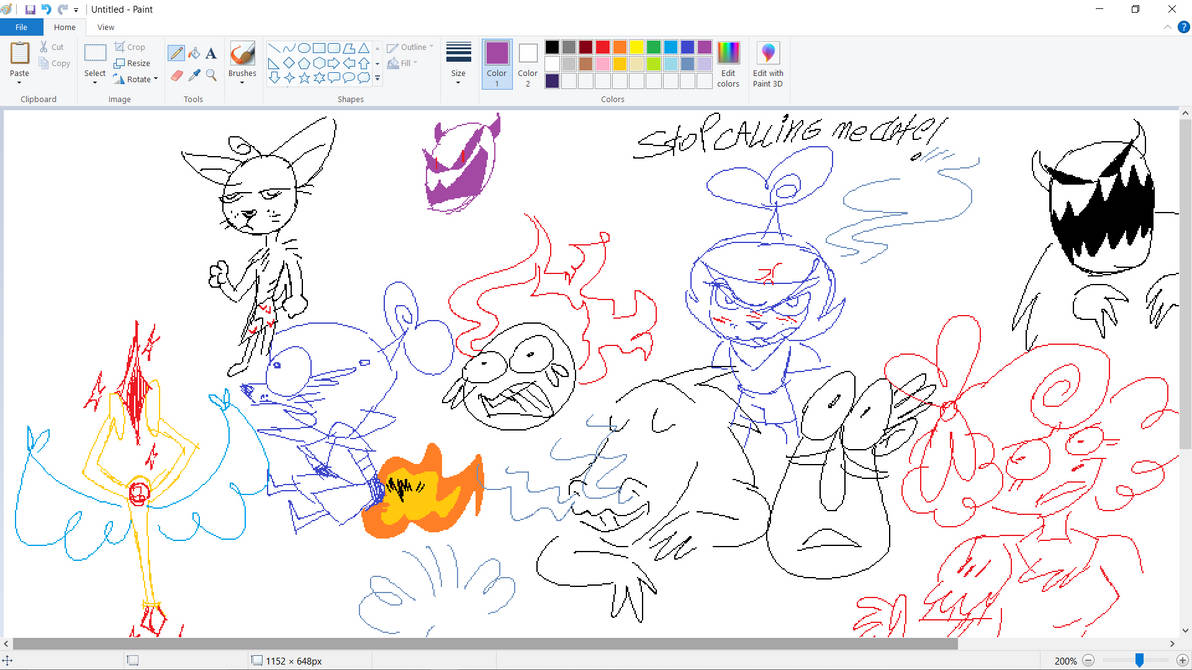Viewport: 1192px width, 670px height.
Task: Click the Undo arrow in title bar
Action: [46, 9]
